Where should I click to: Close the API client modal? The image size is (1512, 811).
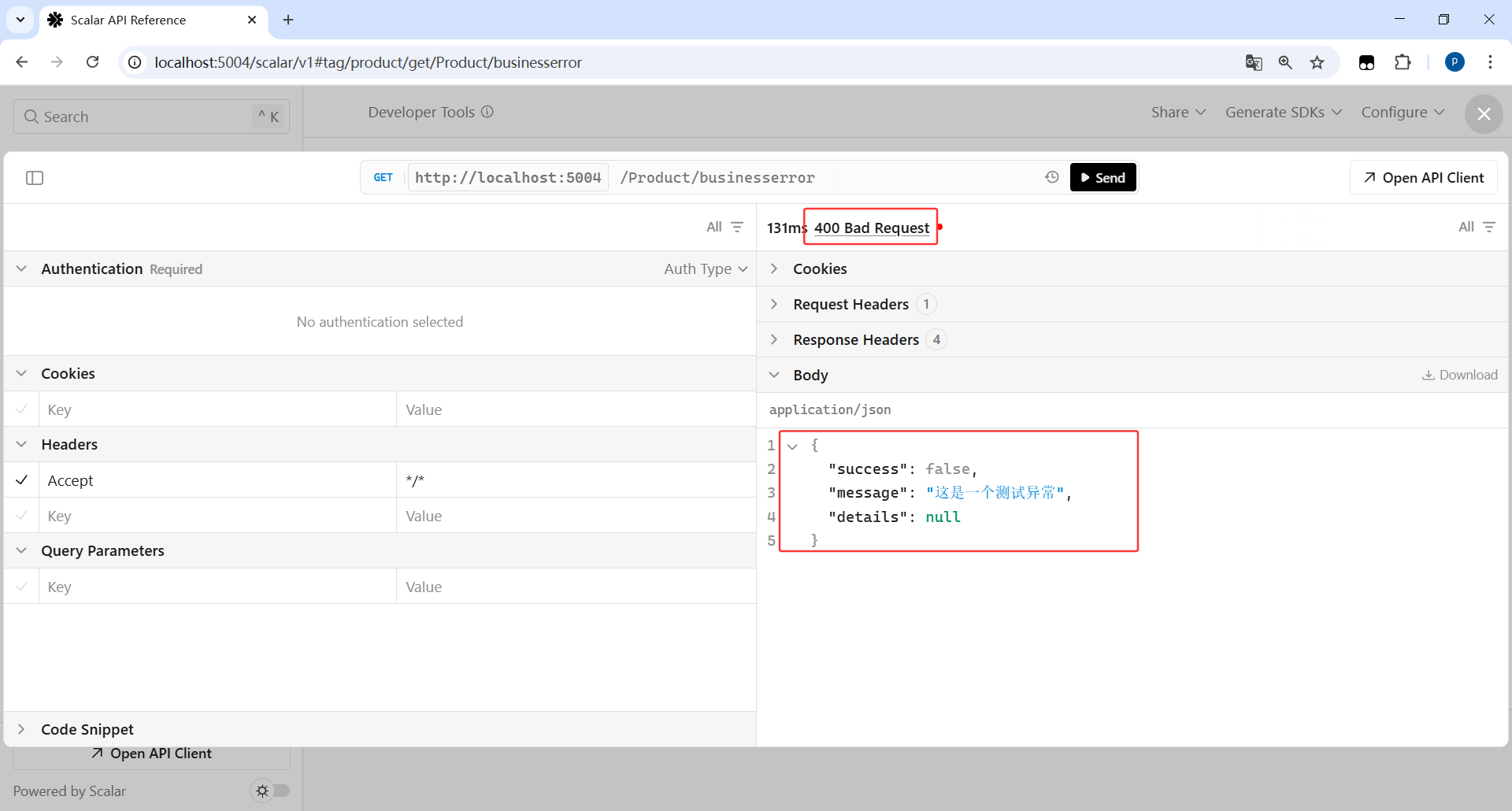click(1484, 114)
